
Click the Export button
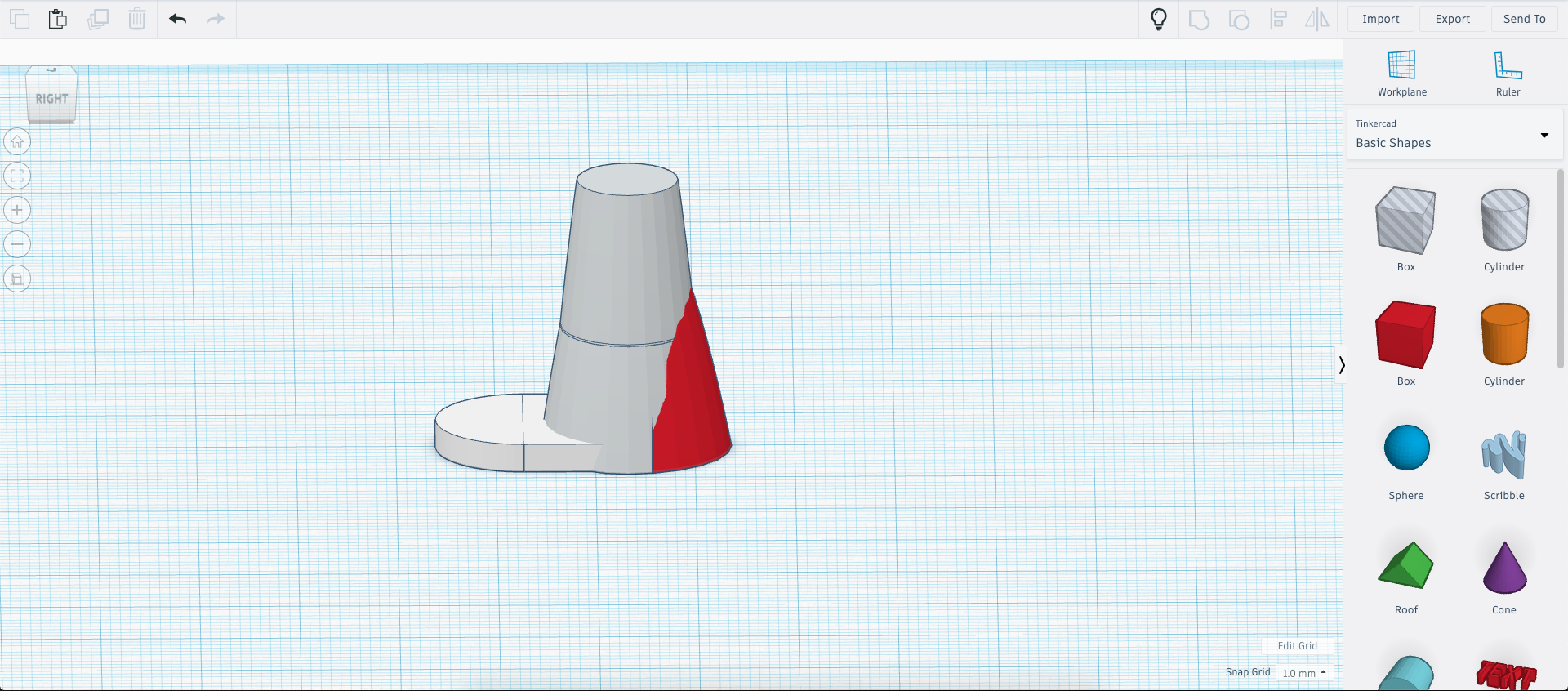[x=1452, y=19]
